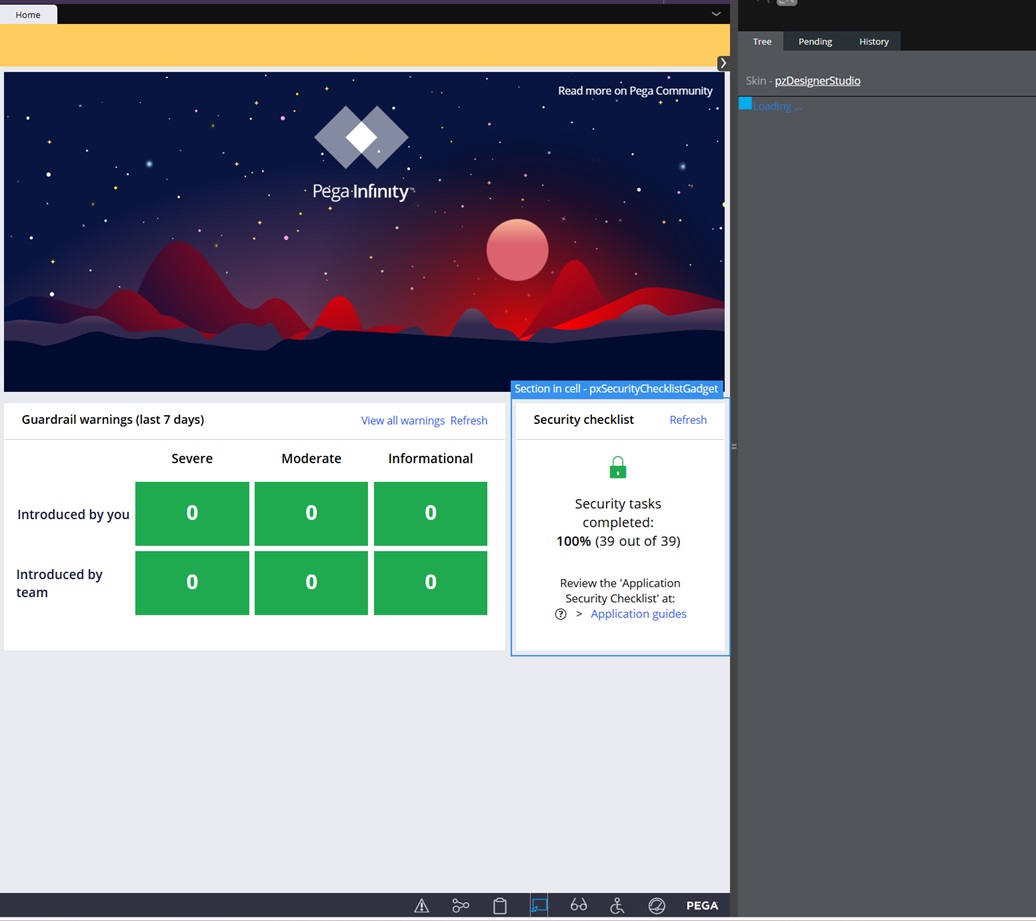Click the PEGA logo in bottom toolbar

coord(702,906)
